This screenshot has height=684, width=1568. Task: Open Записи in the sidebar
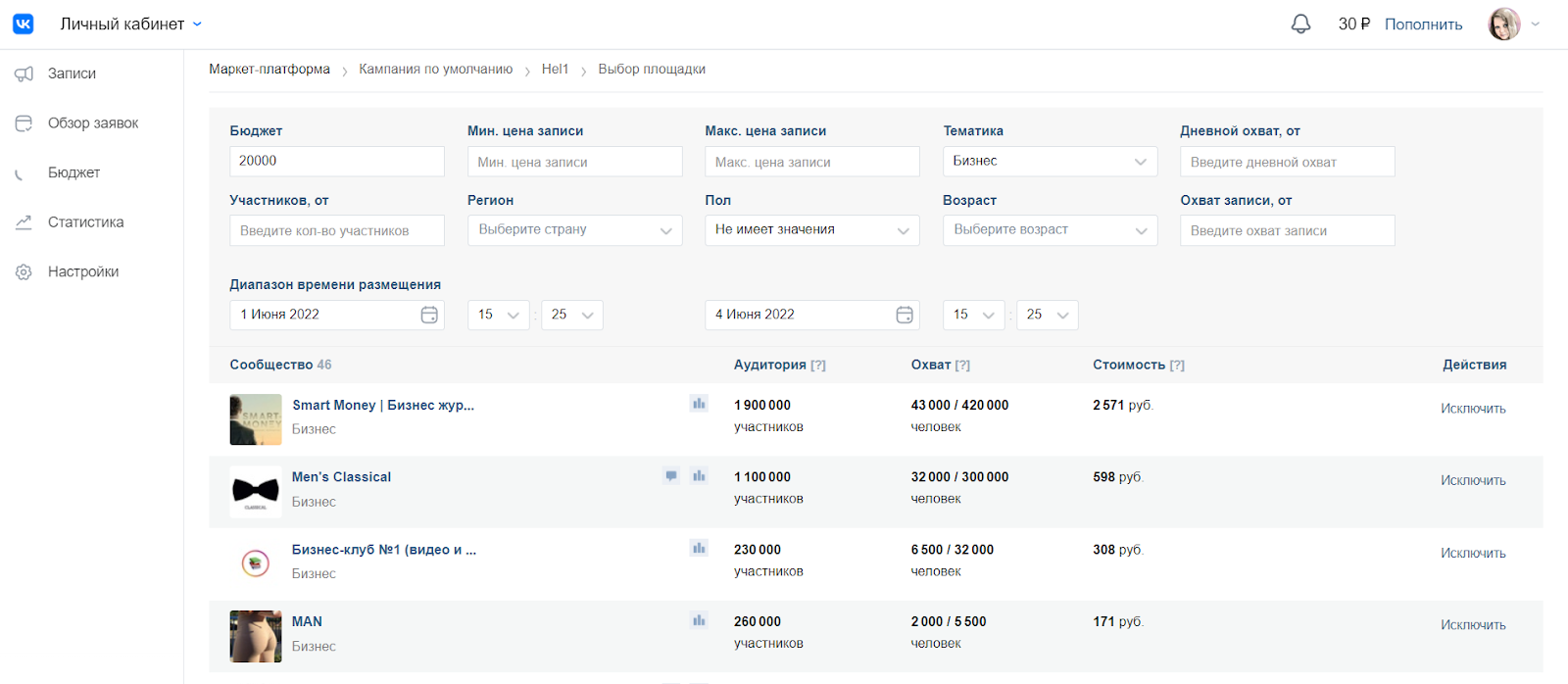click(x=72, y=73)
